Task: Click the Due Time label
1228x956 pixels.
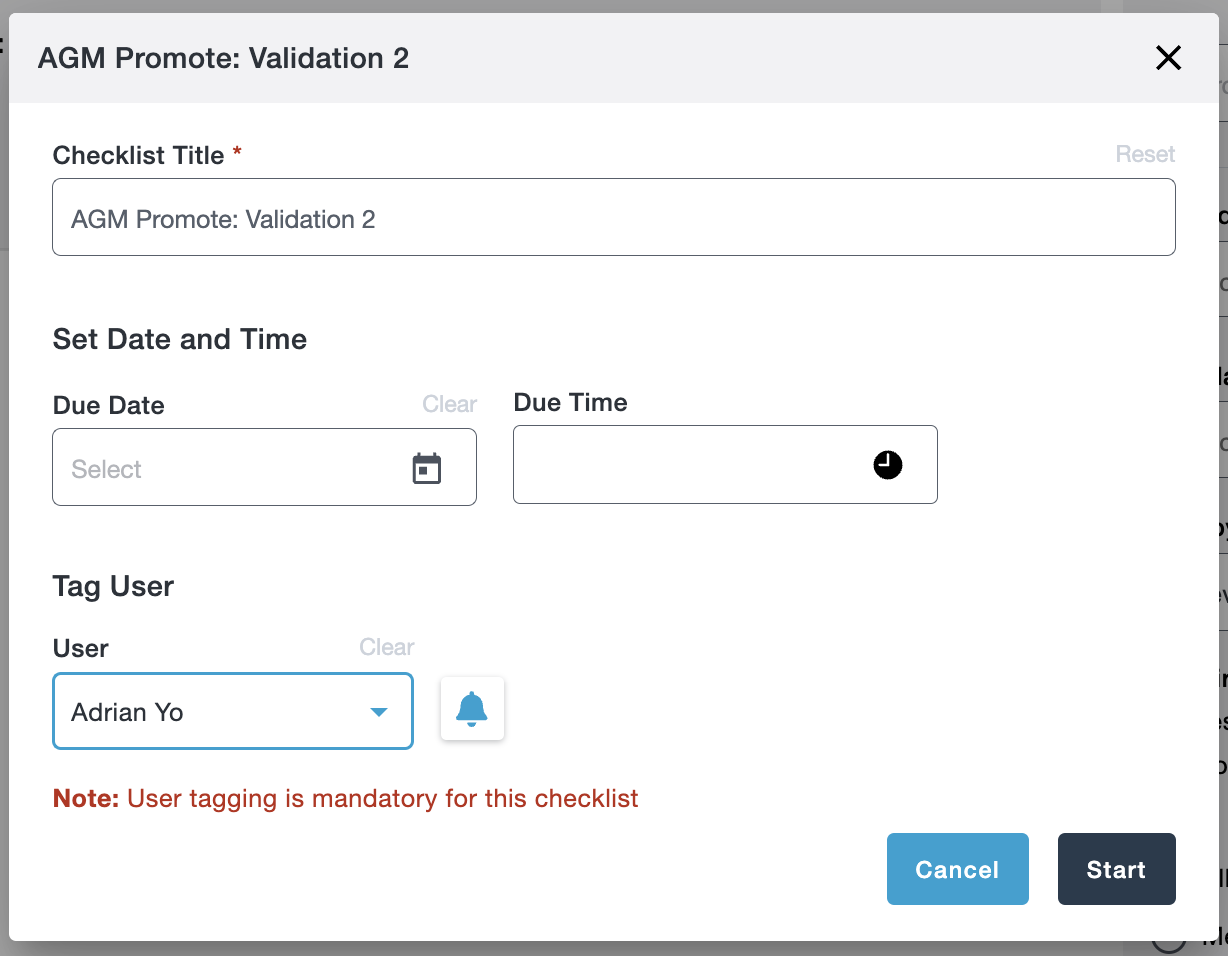Action: tap(570, 403)
